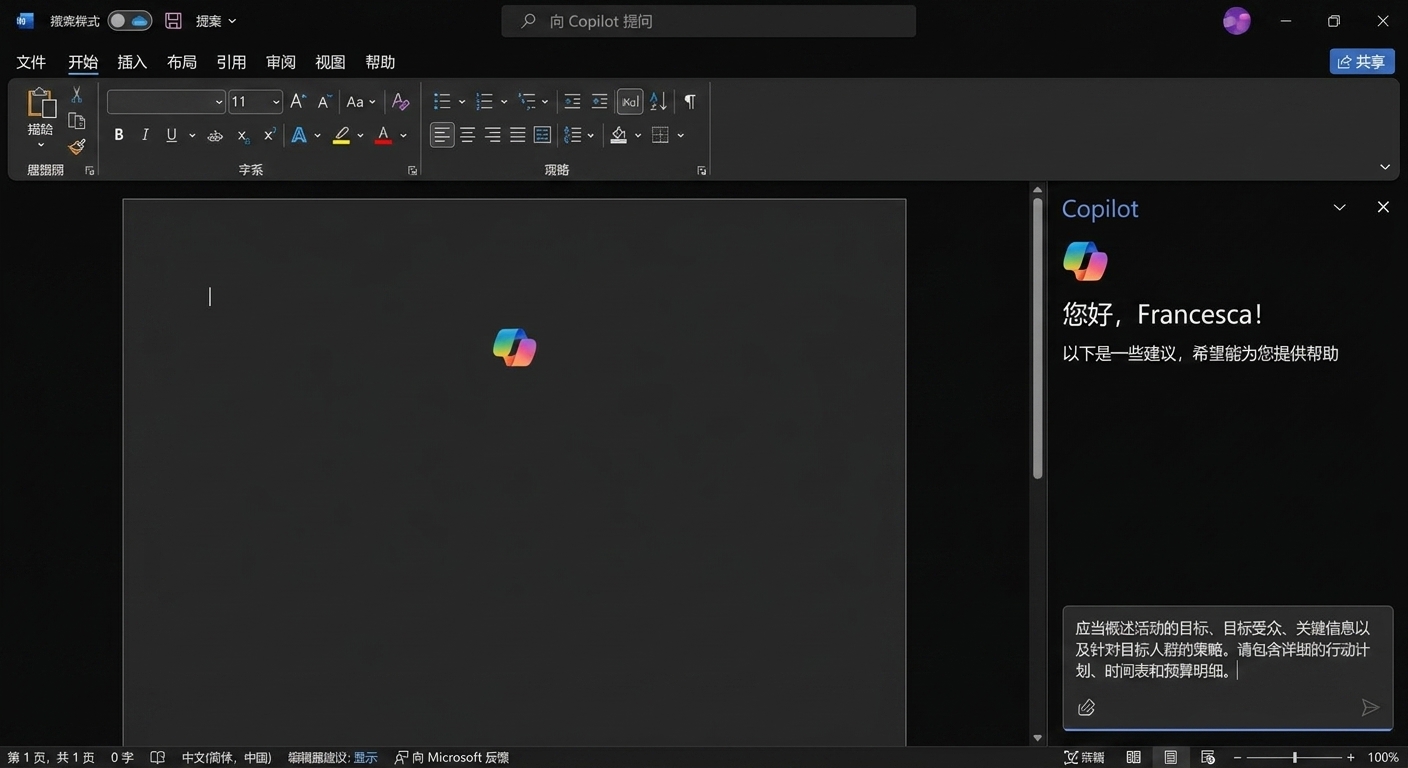Open the Change Case Aa dropdown
The width and height of the screenshot is (1408, 768).
click(x=361, y=101)
